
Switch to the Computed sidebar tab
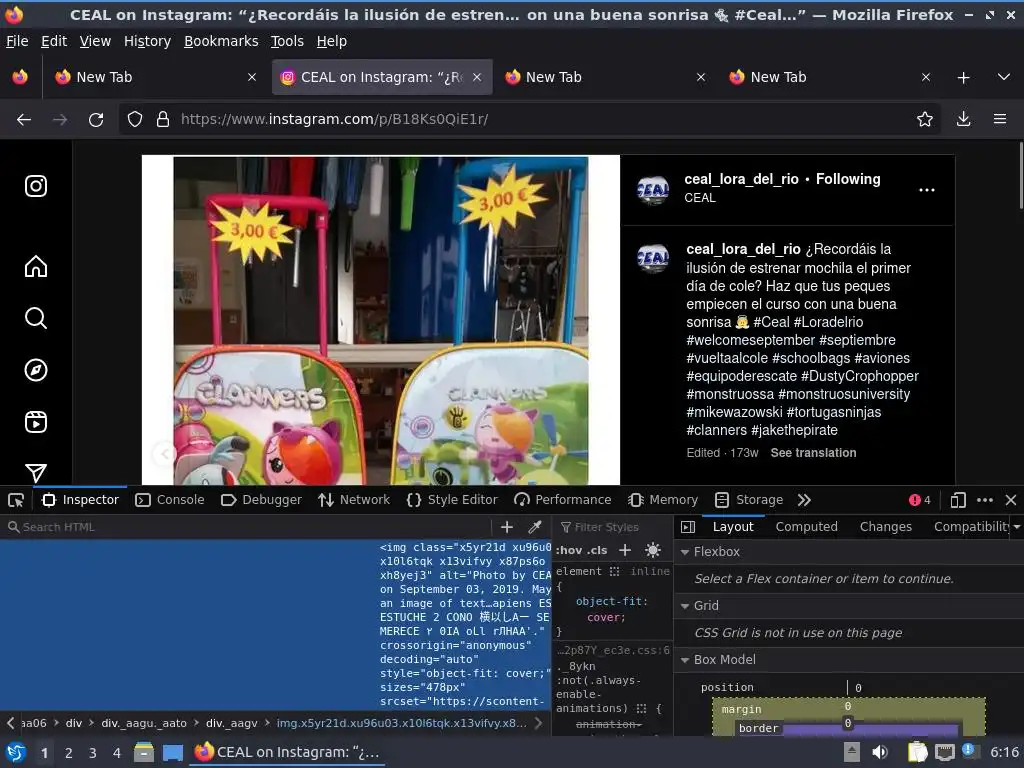[807, 527]
